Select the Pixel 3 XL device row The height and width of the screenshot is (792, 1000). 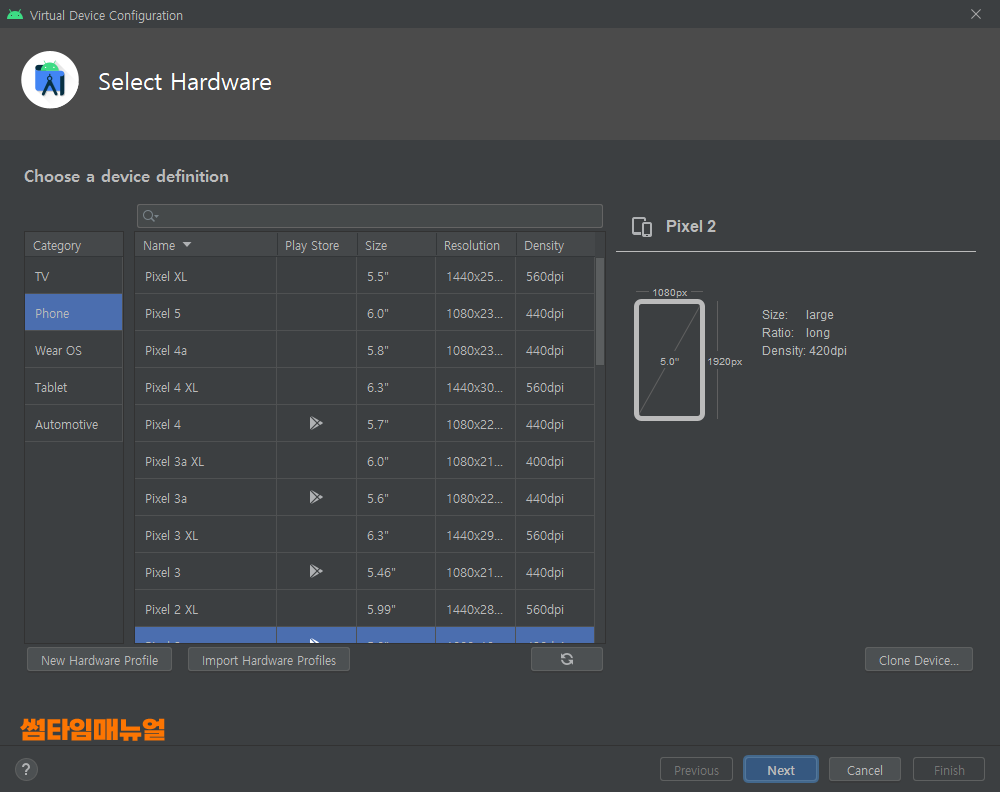click(365, 535)
